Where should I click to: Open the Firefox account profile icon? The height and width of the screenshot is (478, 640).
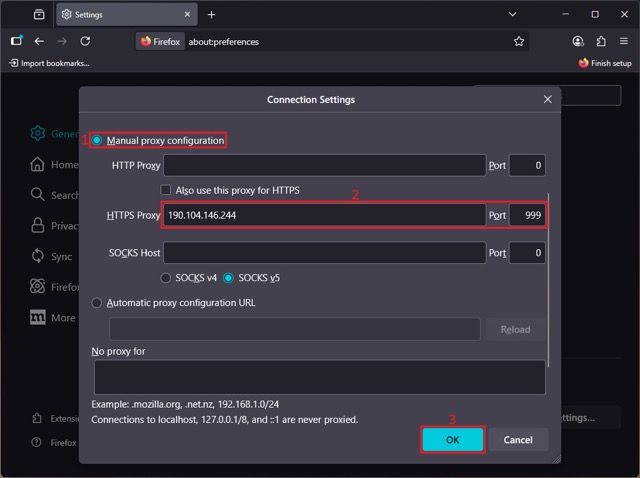pos(578,41)
